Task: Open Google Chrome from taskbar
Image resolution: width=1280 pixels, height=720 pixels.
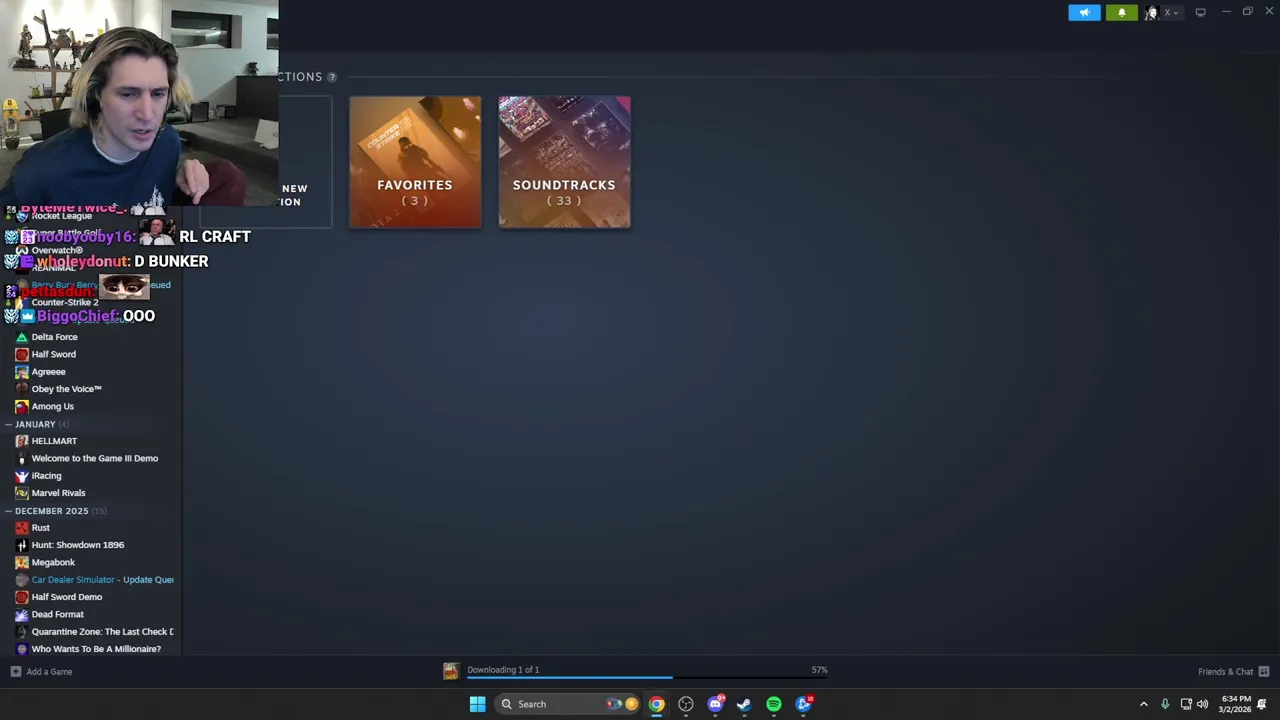Action: pyautogui.click(x=656, y=704)
